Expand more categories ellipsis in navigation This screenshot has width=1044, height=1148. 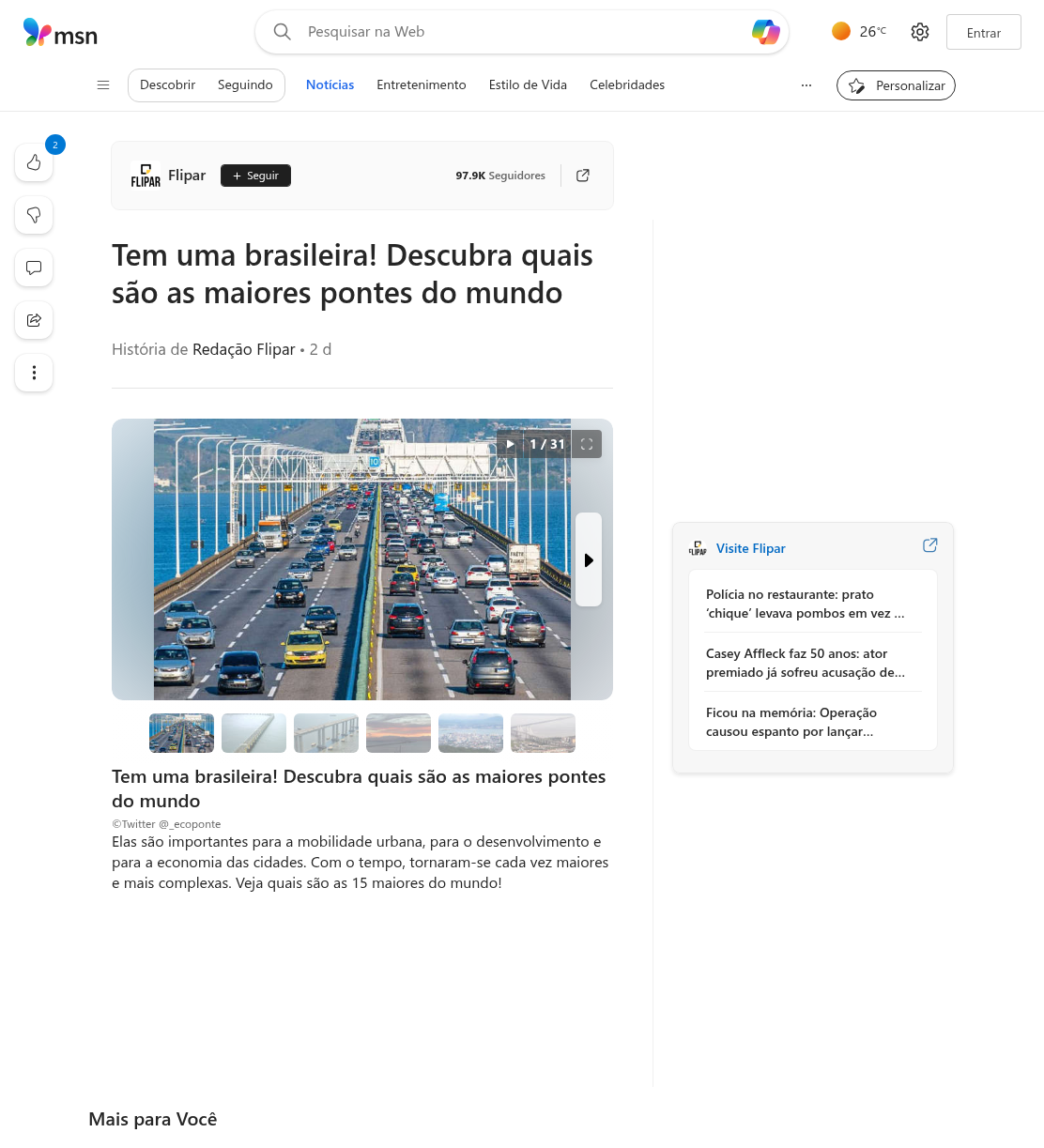[x=806, y=84]
